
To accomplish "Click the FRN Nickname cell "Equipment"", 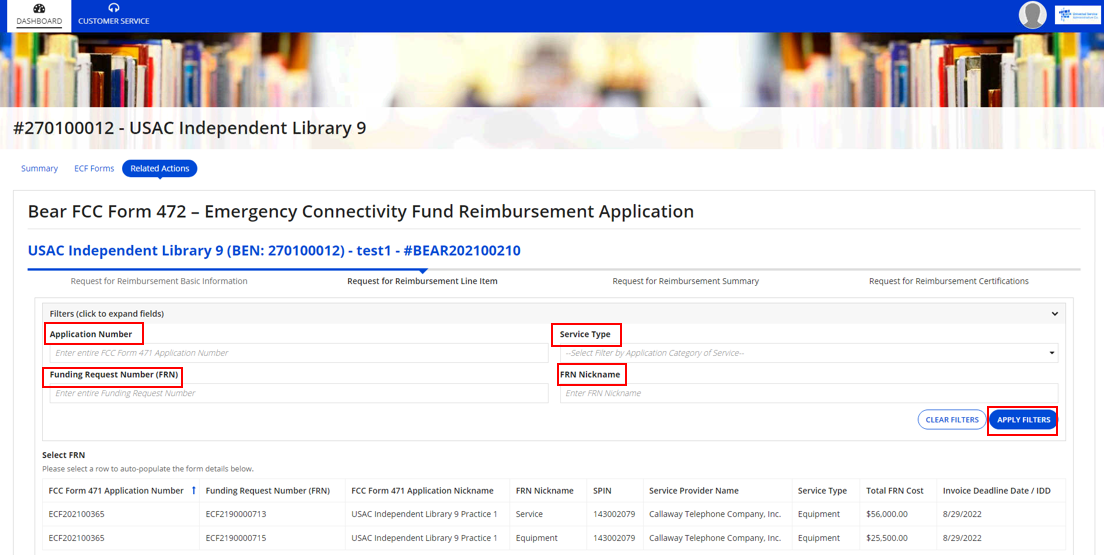I will [x=537, y=538].
